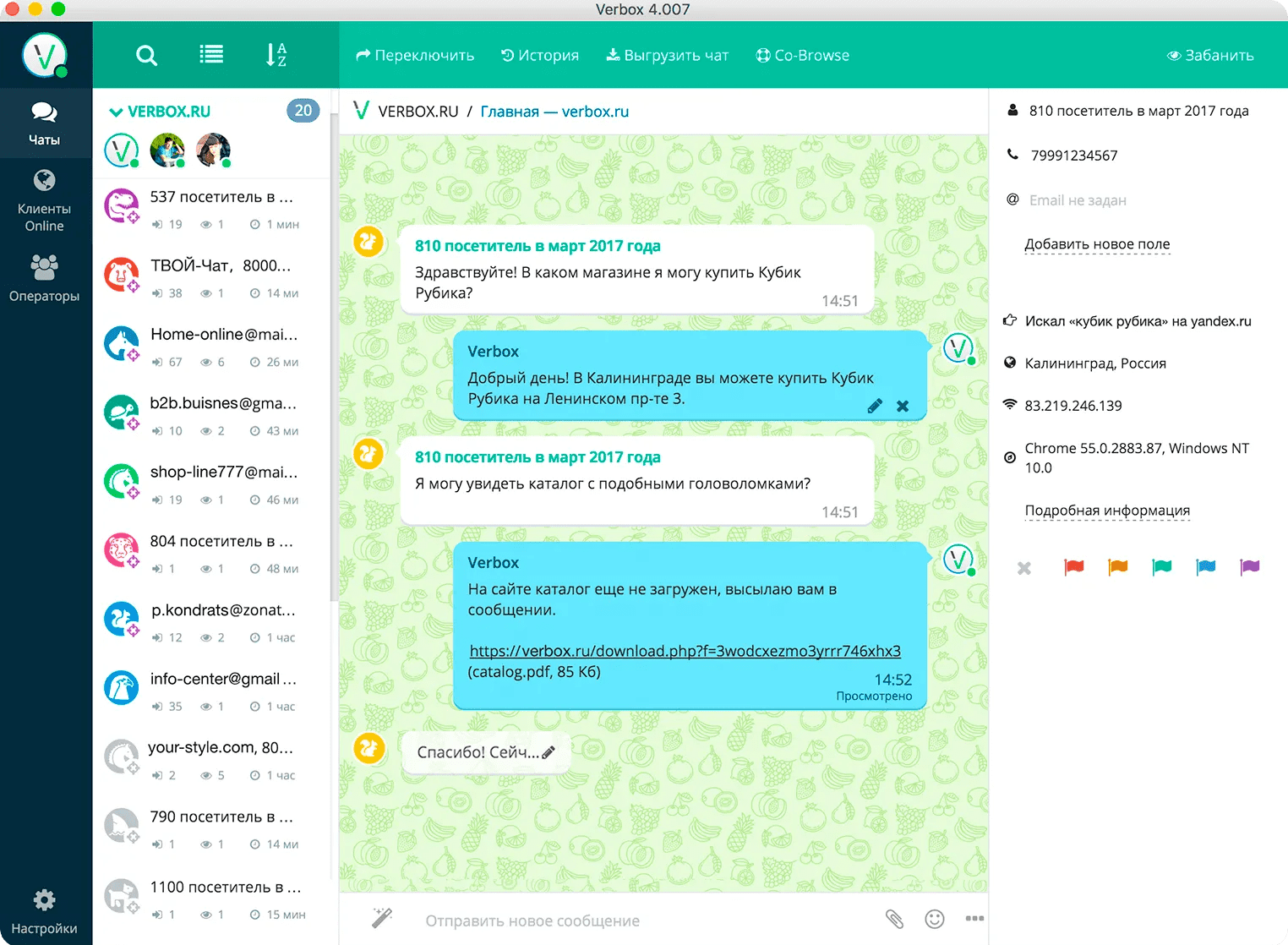The image size is (1288, 945).
Task: Open Настройки at sidebar bottom
Action: 45,912
